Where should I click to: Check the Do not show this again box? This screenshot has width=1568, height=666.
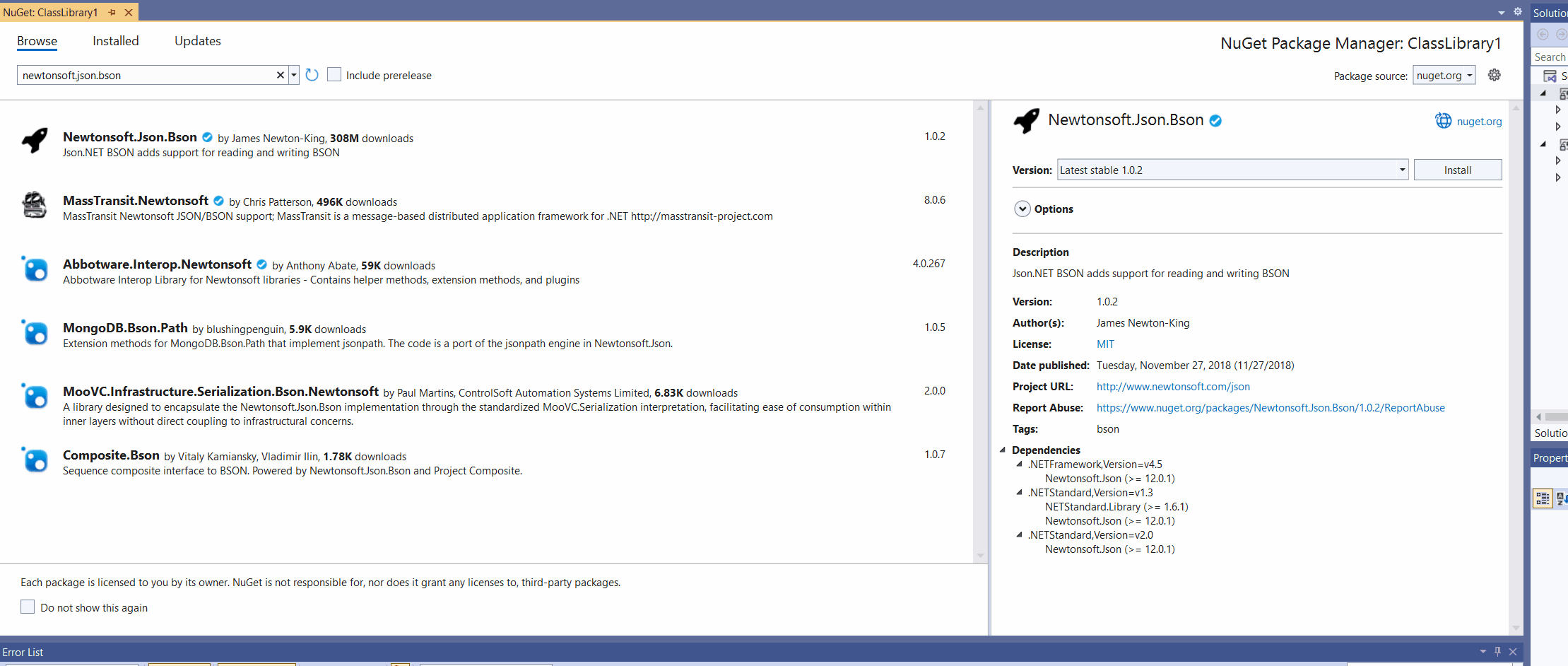[x=28, y=607]
